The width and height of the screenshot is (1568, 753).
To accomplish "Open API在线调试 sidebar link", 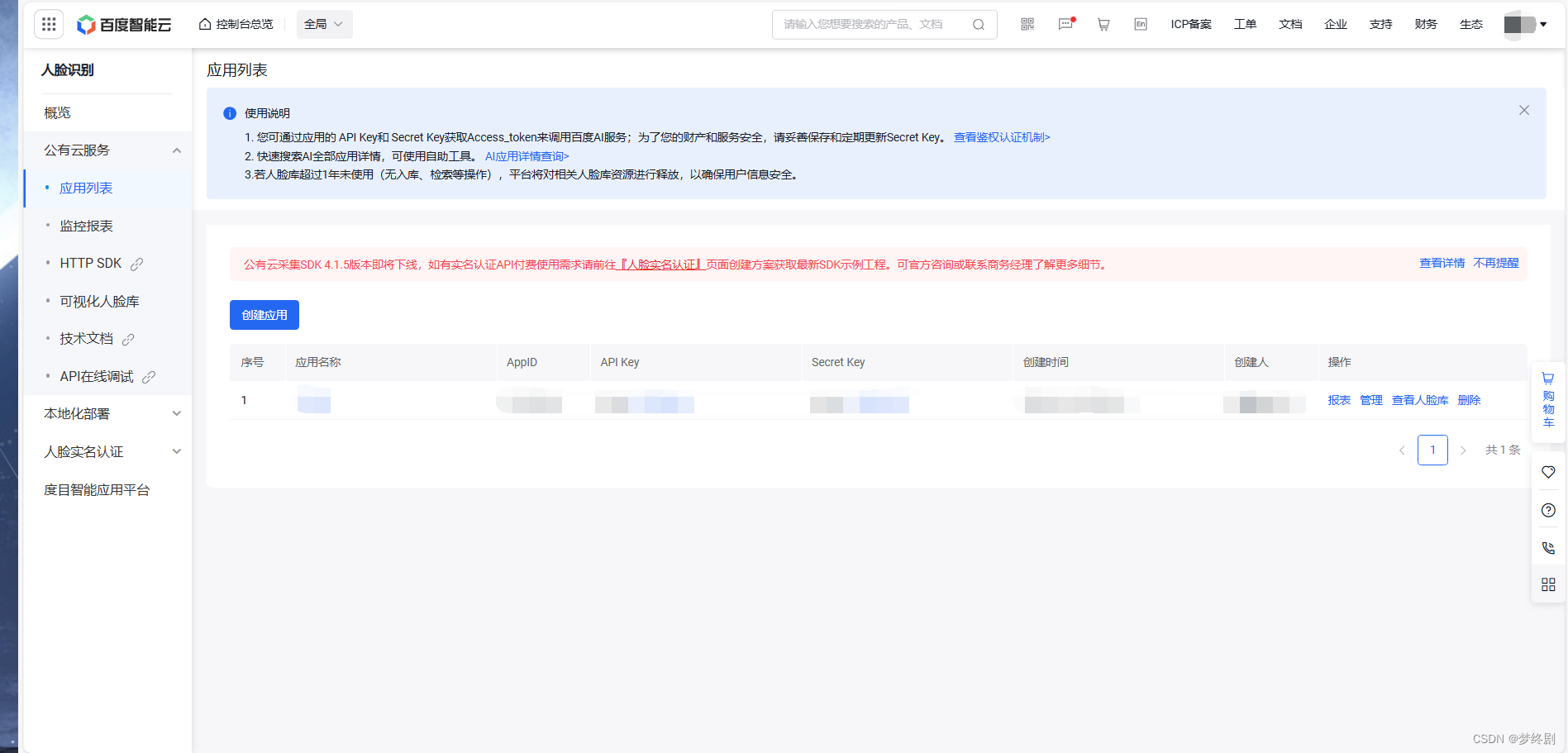I will pos(107,376).
